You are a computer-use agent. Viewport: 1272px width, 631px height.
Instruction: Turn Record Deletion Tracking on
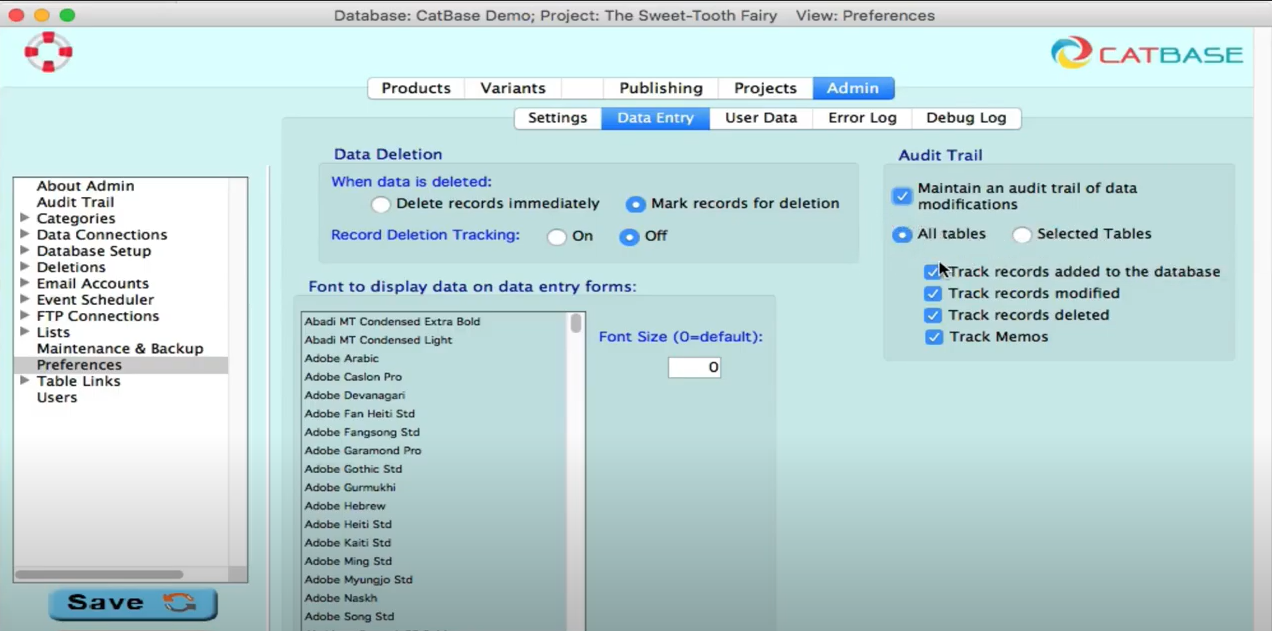coord(556,236)
